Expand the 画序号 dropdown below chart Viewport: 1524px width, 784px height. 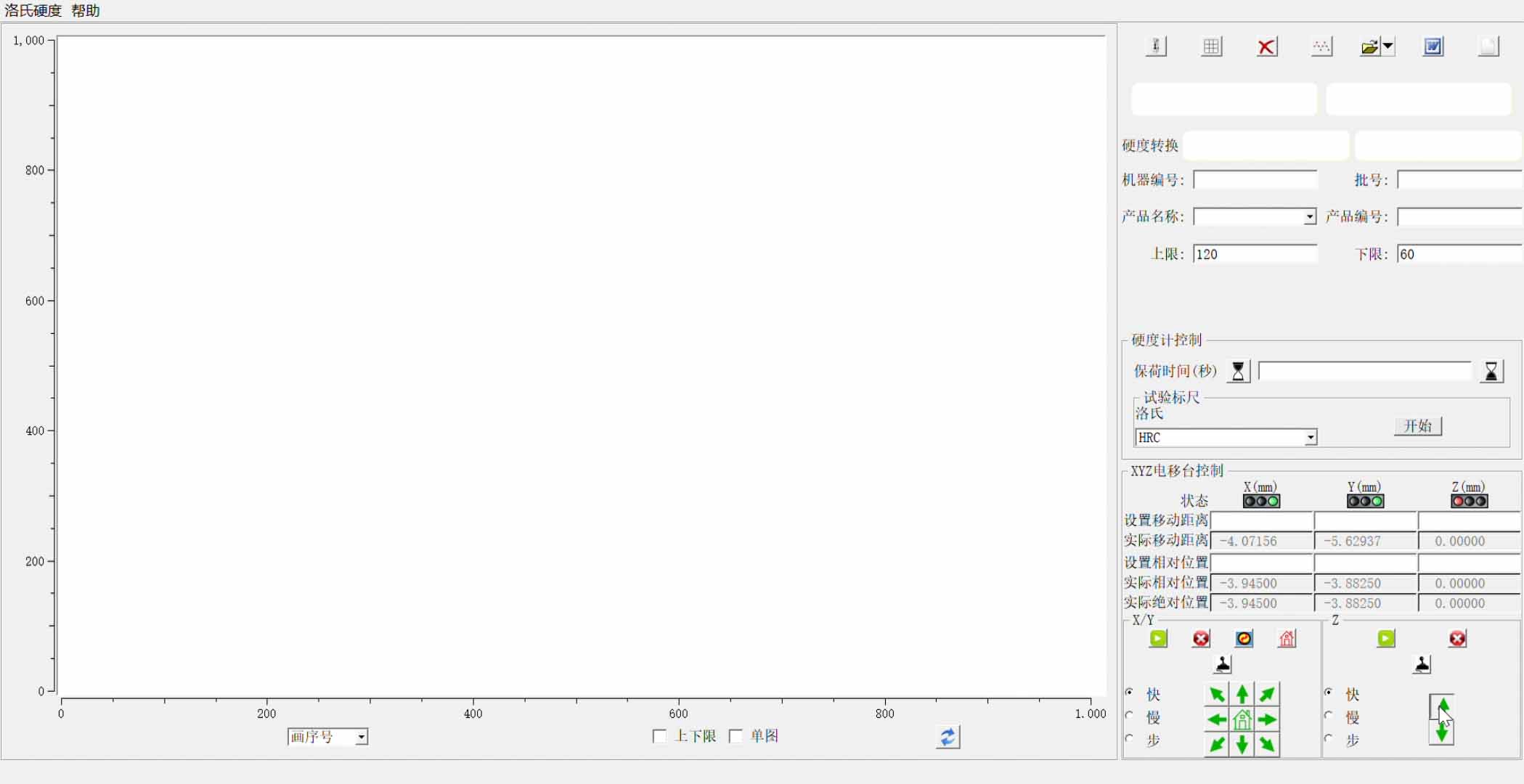(361, 738)
